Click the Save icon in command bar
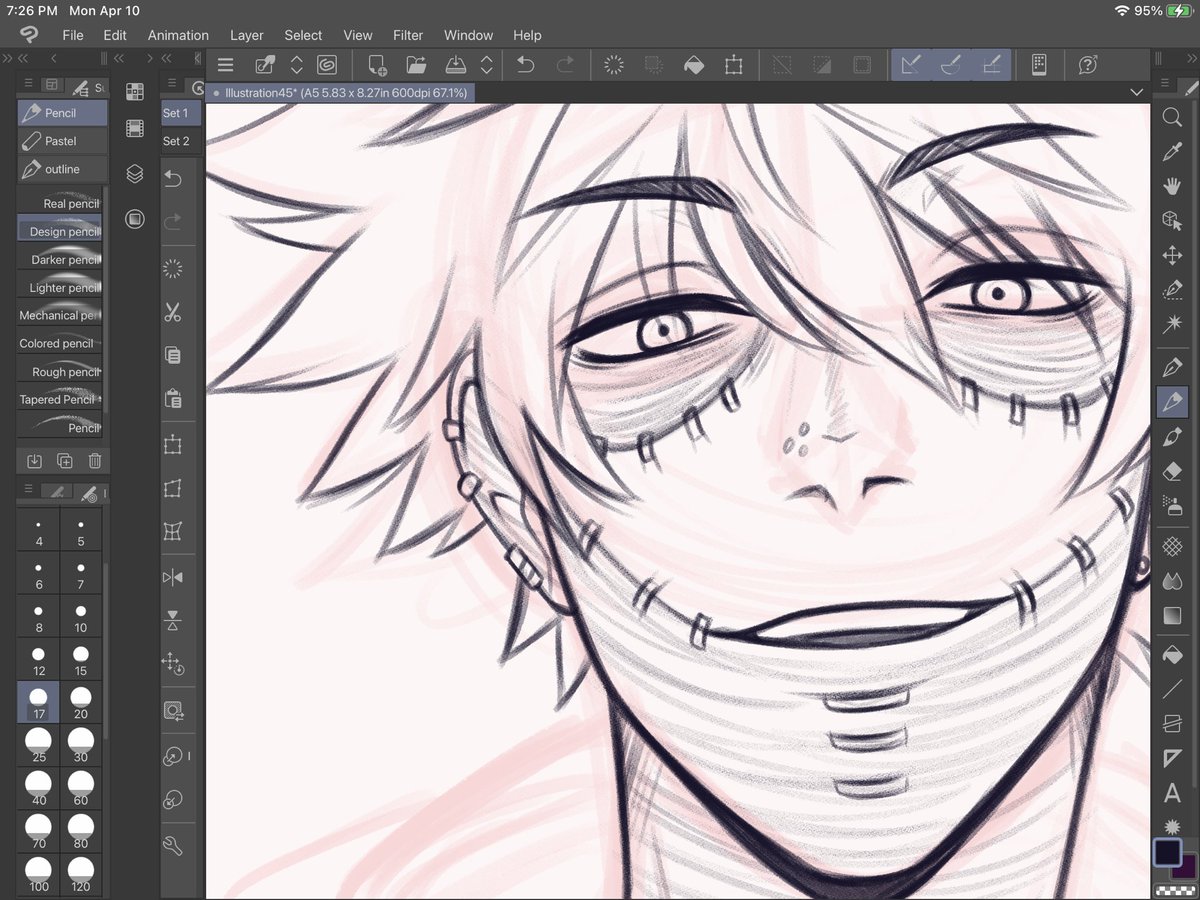Image resolution: width=1200 pixels, height=900 pixels. coord(455,65)
